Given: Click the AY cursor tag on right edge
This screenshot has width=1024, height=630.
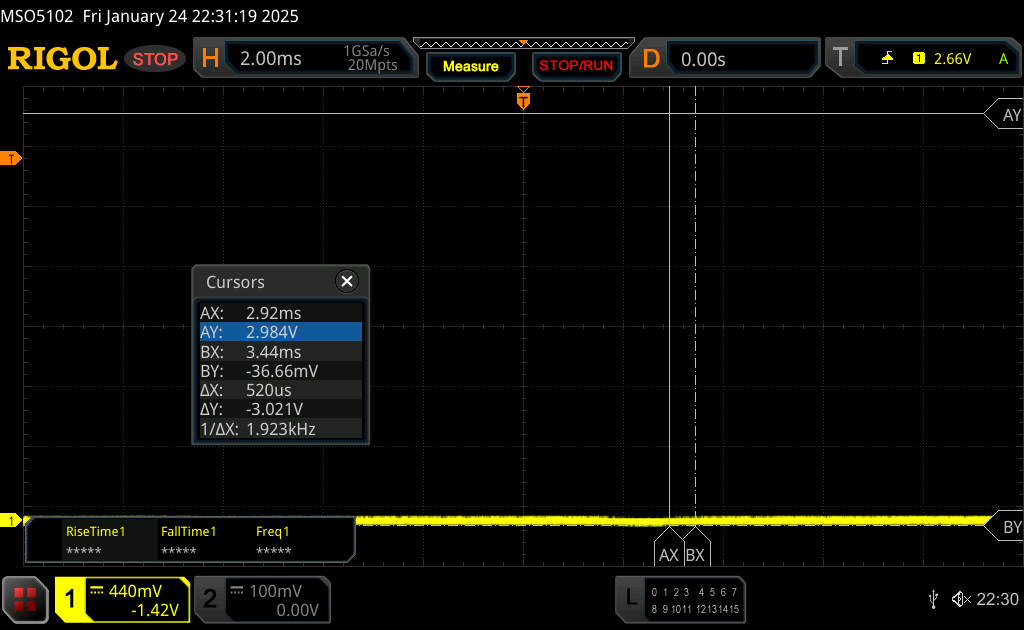Looking at the screenshot, I should [1008, 115].
